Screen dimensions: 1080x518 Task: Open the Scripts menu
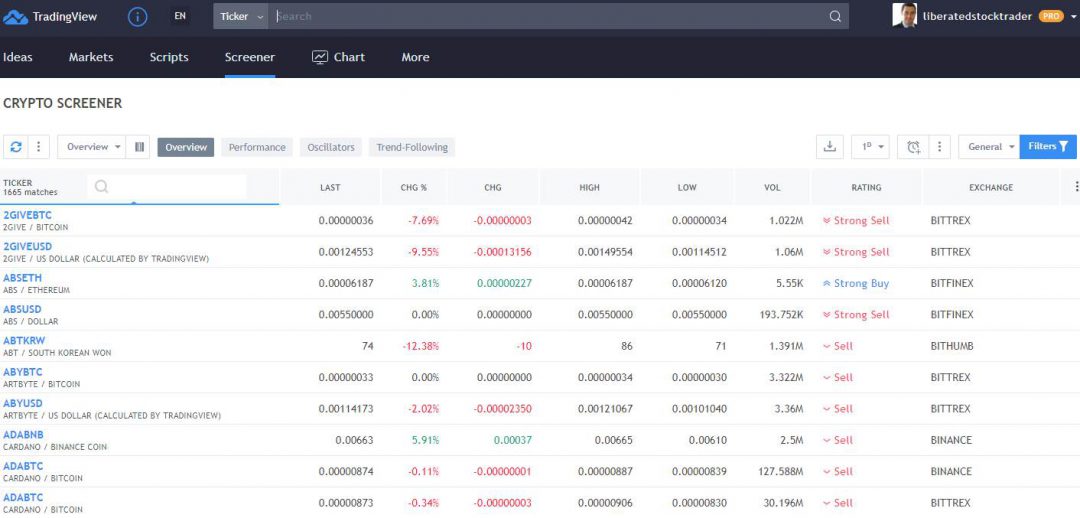169,57
